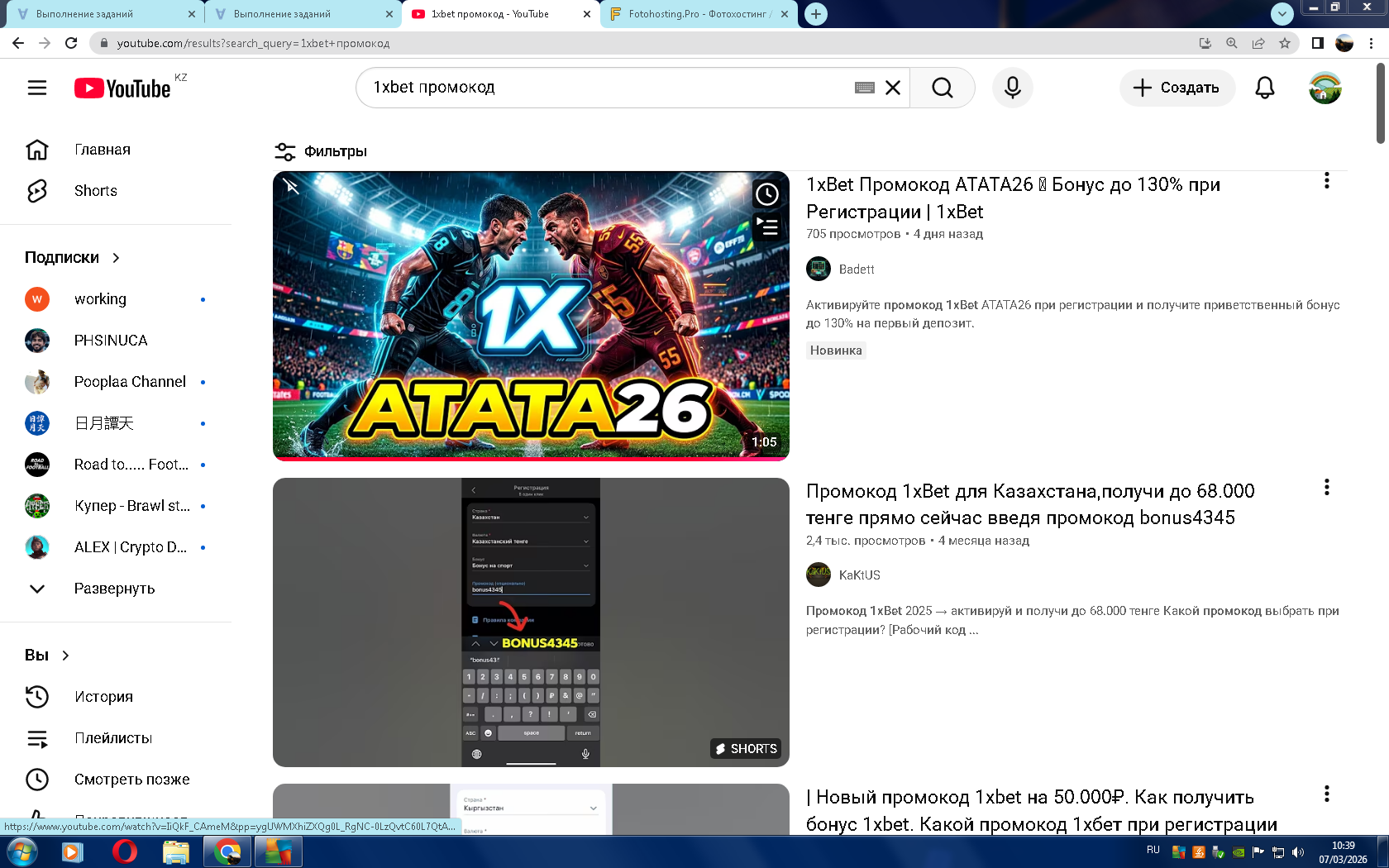Go back in browser history
The height and width of the screenshot is (868, 1389).
click(x=18, y=43)
